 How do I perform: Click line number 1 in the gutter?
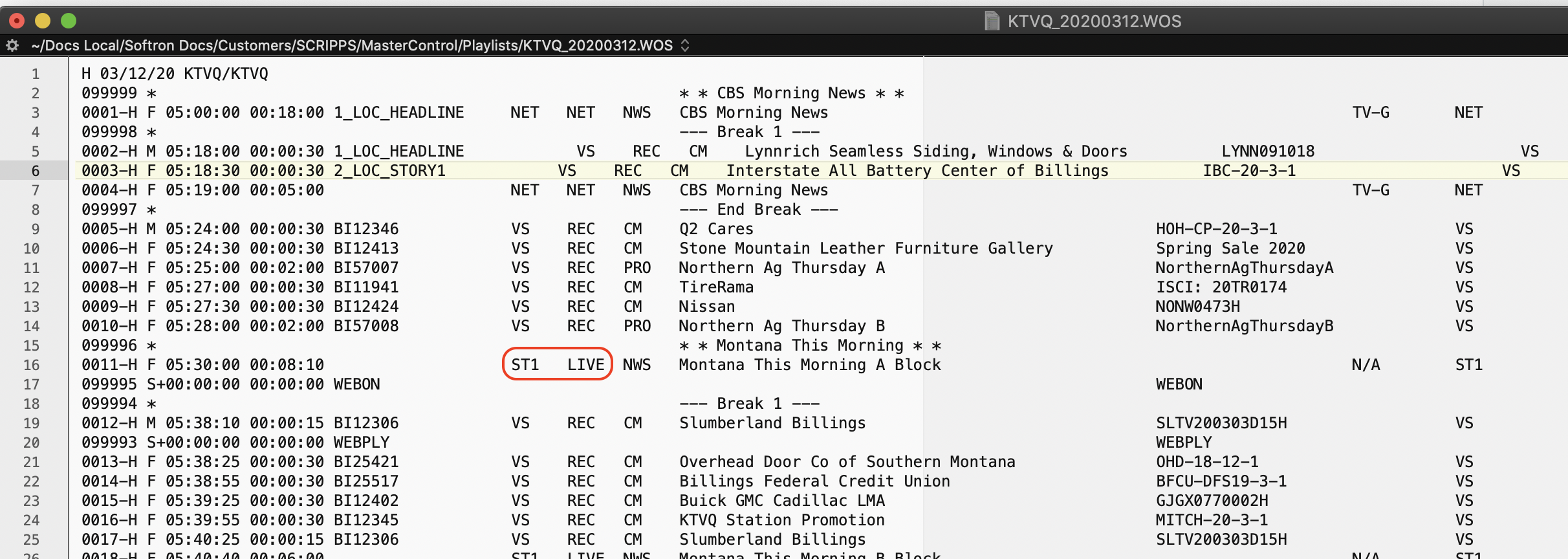pos(36,74)
